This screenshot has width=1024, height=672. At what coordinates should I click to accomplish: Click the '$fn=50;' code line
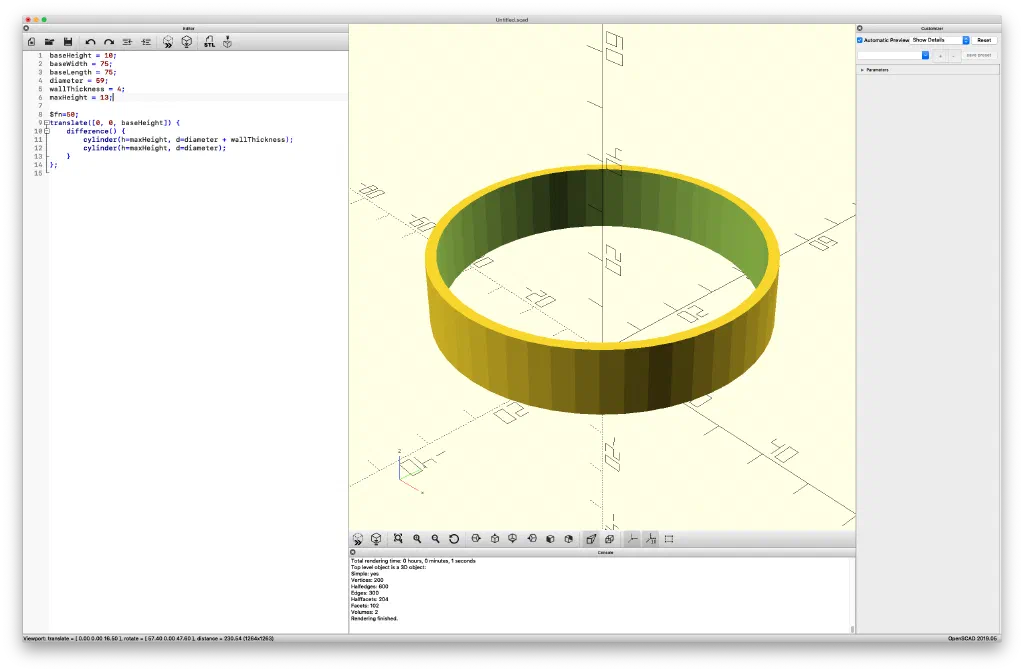(x=64, y=114)
